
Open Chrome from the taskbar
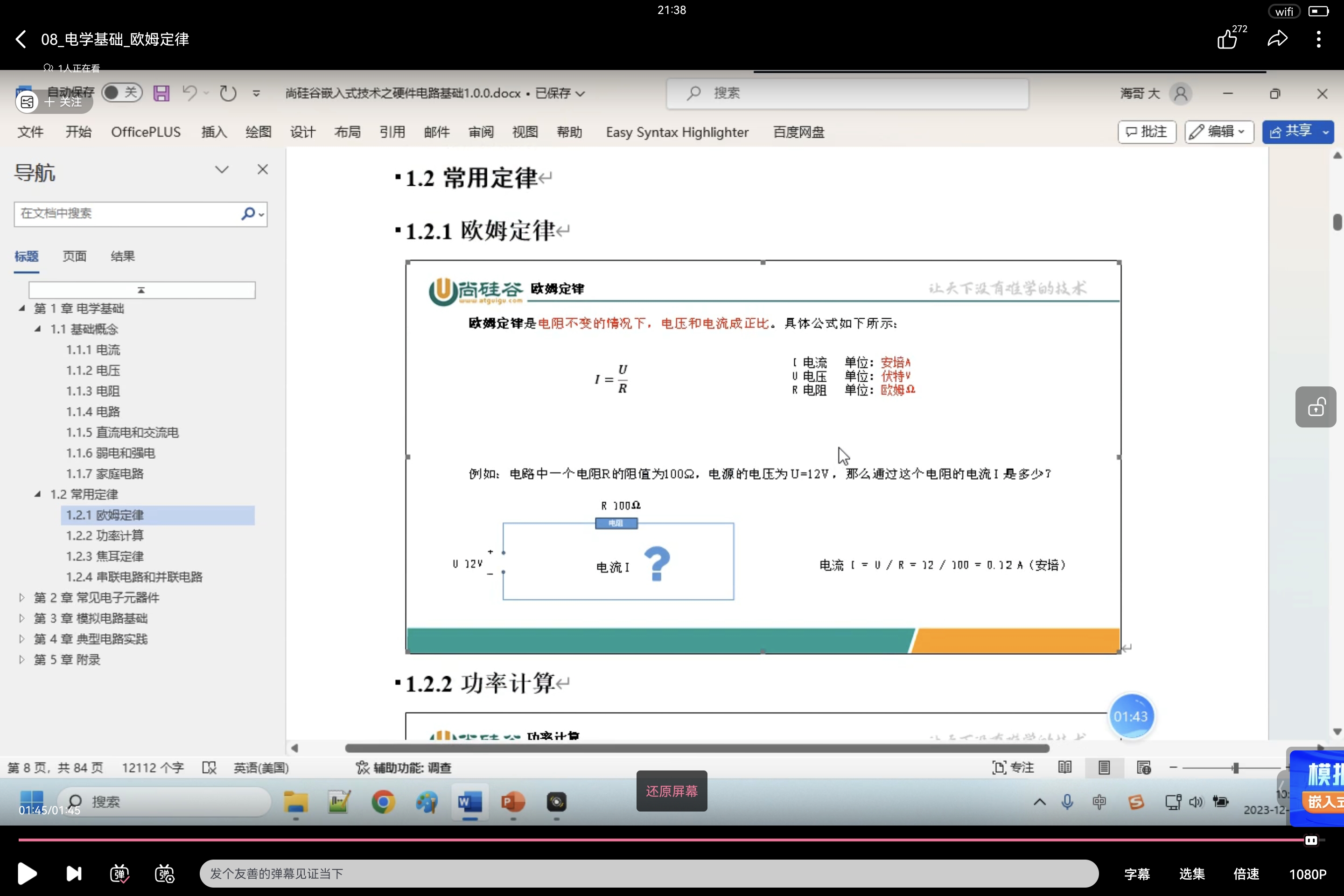coord(383,802)
